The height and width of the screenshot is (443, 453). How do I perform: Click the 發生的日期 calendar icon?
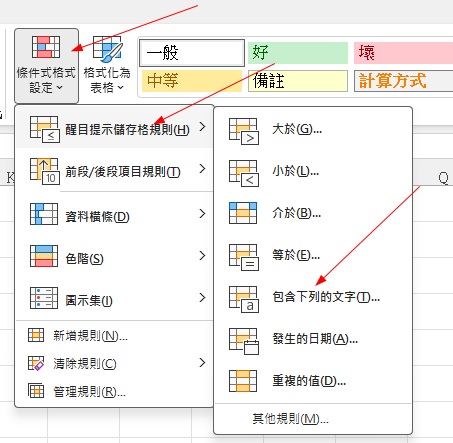point(244,341)
